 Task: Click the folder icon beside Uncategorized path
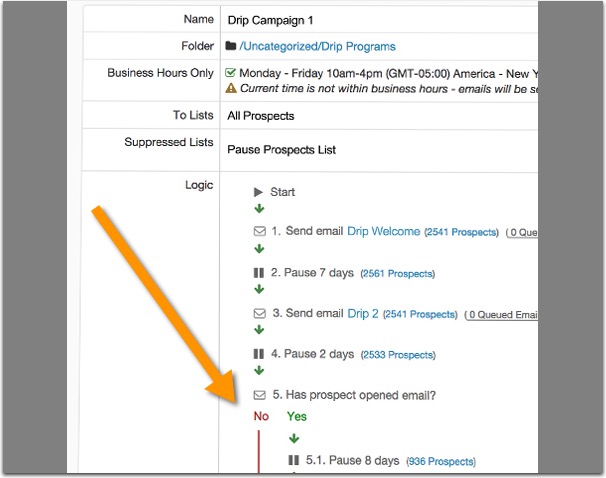click(x=231, y=46)
